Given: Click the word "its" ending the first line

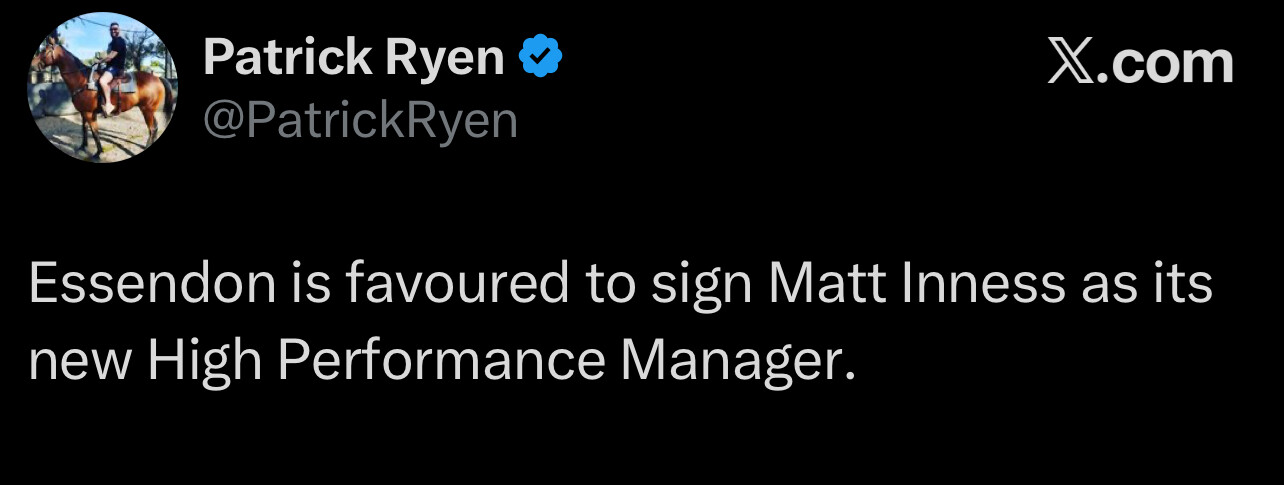Looking at the screenshot, I should (x=1185, y=284).
